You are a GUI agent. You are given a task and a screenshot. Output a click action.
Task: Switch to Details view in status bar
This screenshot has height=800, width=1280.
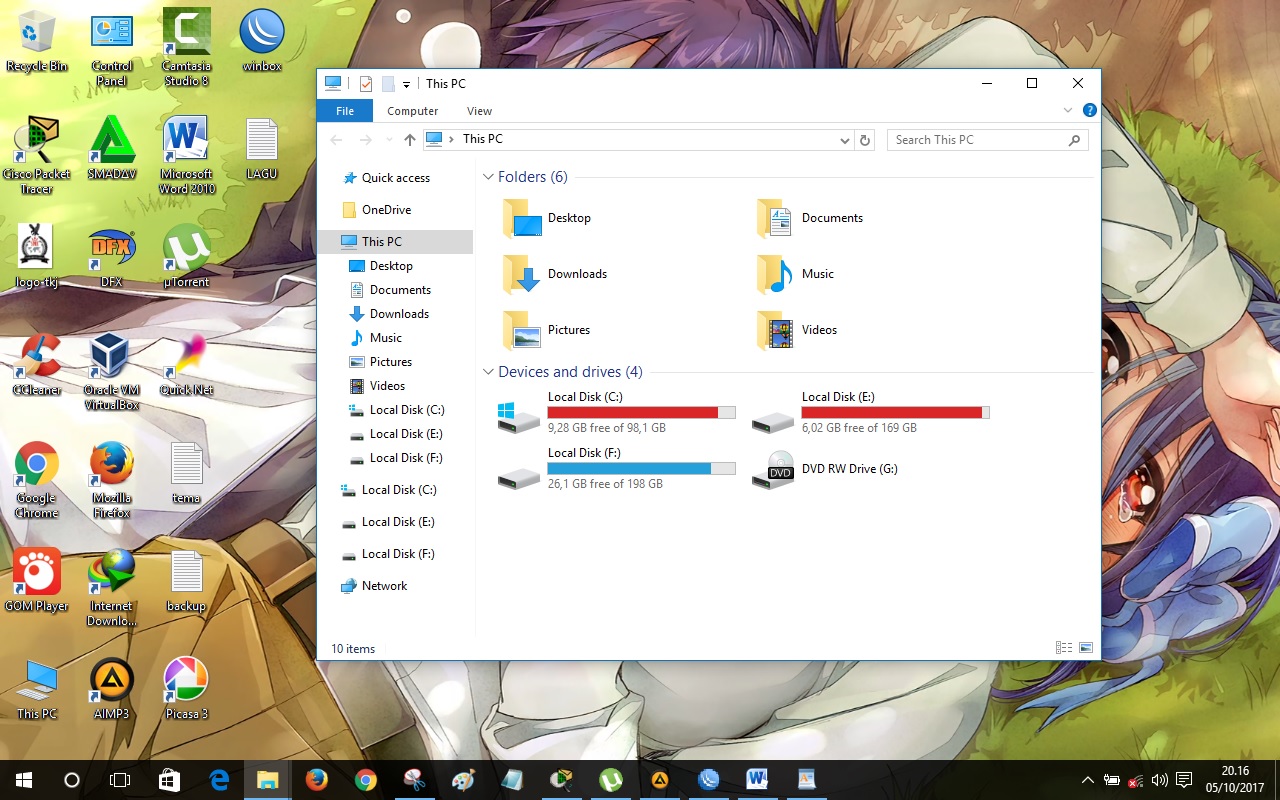tap(1063, 647)
